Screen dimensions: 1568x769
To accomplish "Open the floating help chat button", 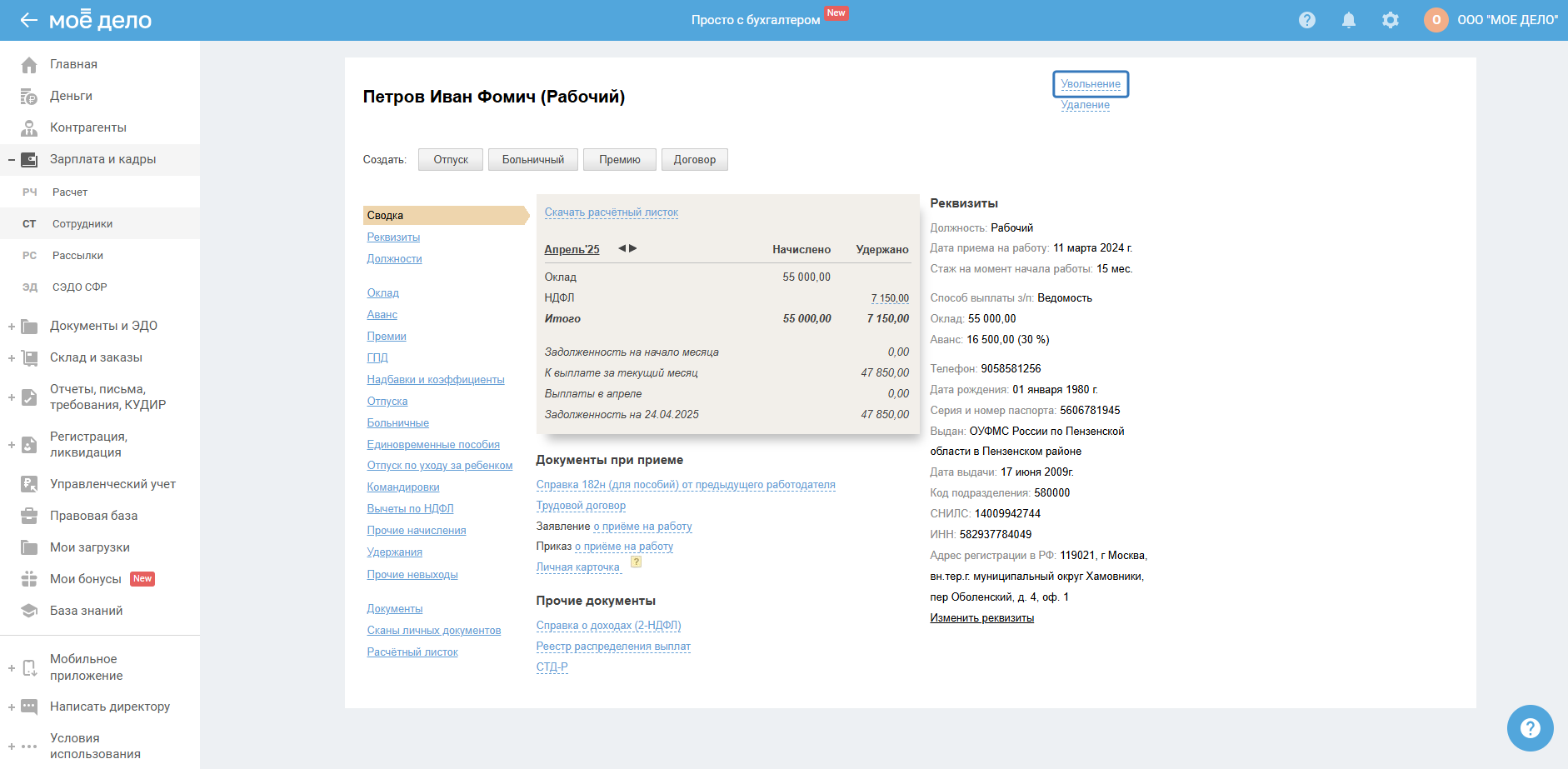I will coord(1530,728).
